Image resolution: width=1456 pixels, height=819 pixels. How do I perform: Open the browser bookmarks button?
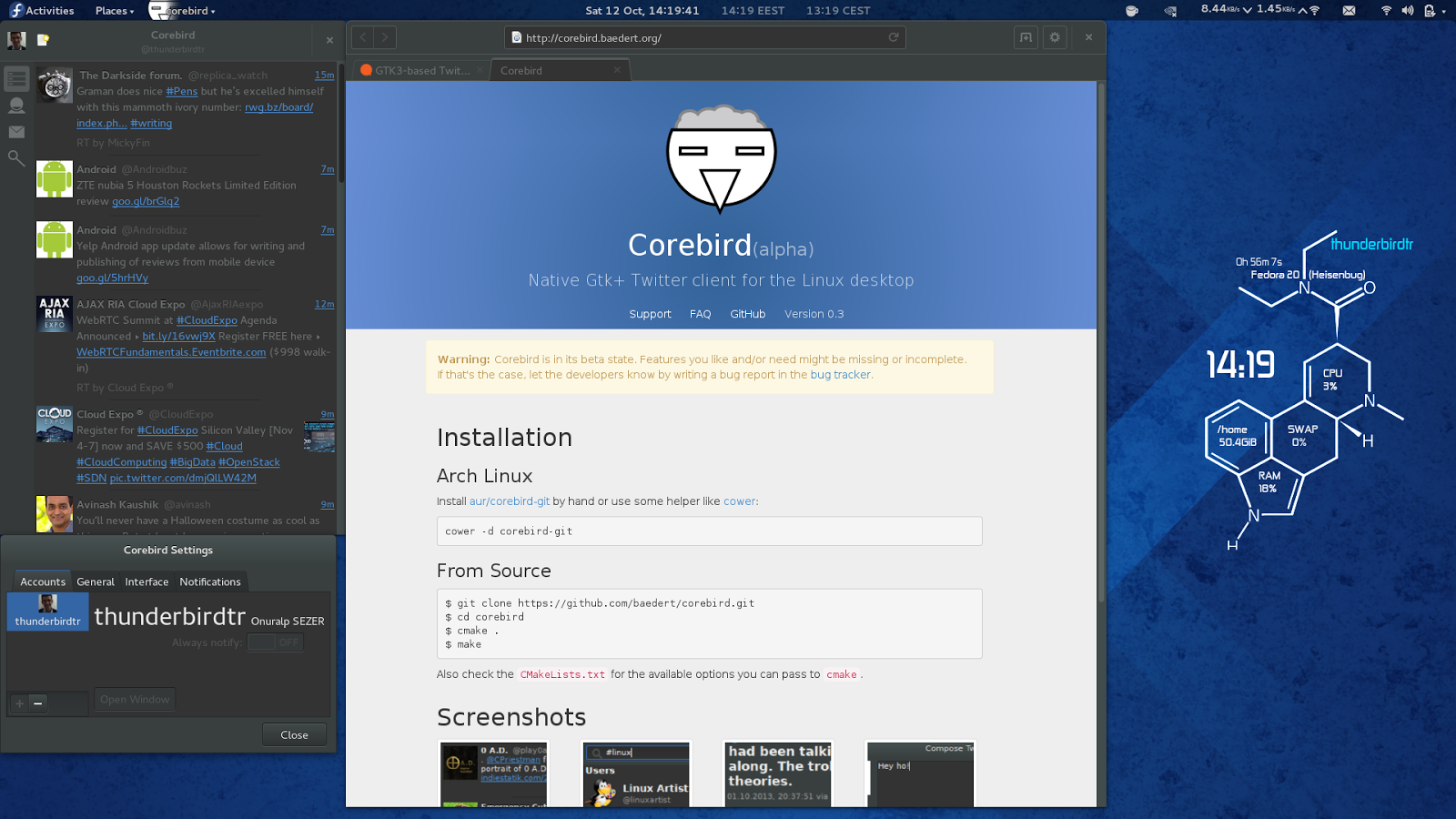click(x=1026, y=37)
